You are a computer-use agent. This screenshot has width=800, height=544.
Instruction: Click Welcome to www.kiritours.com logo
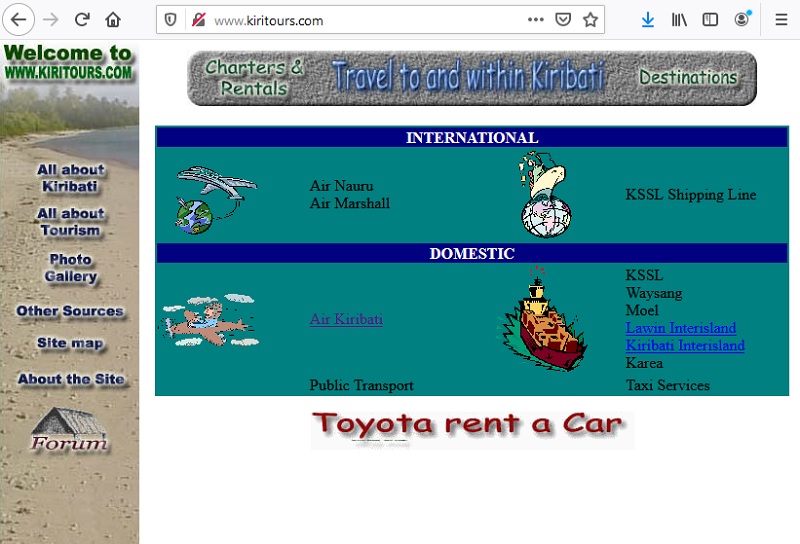[68, 62]
